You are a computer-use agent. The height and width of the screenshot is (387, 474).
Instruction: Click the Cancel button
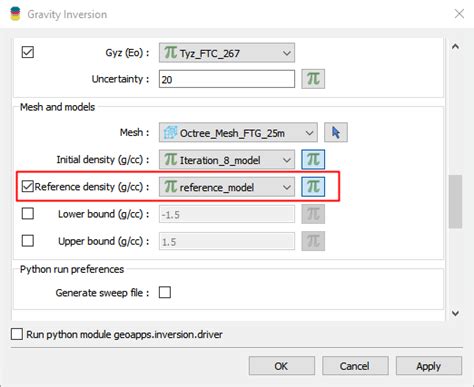coord(355,366)
